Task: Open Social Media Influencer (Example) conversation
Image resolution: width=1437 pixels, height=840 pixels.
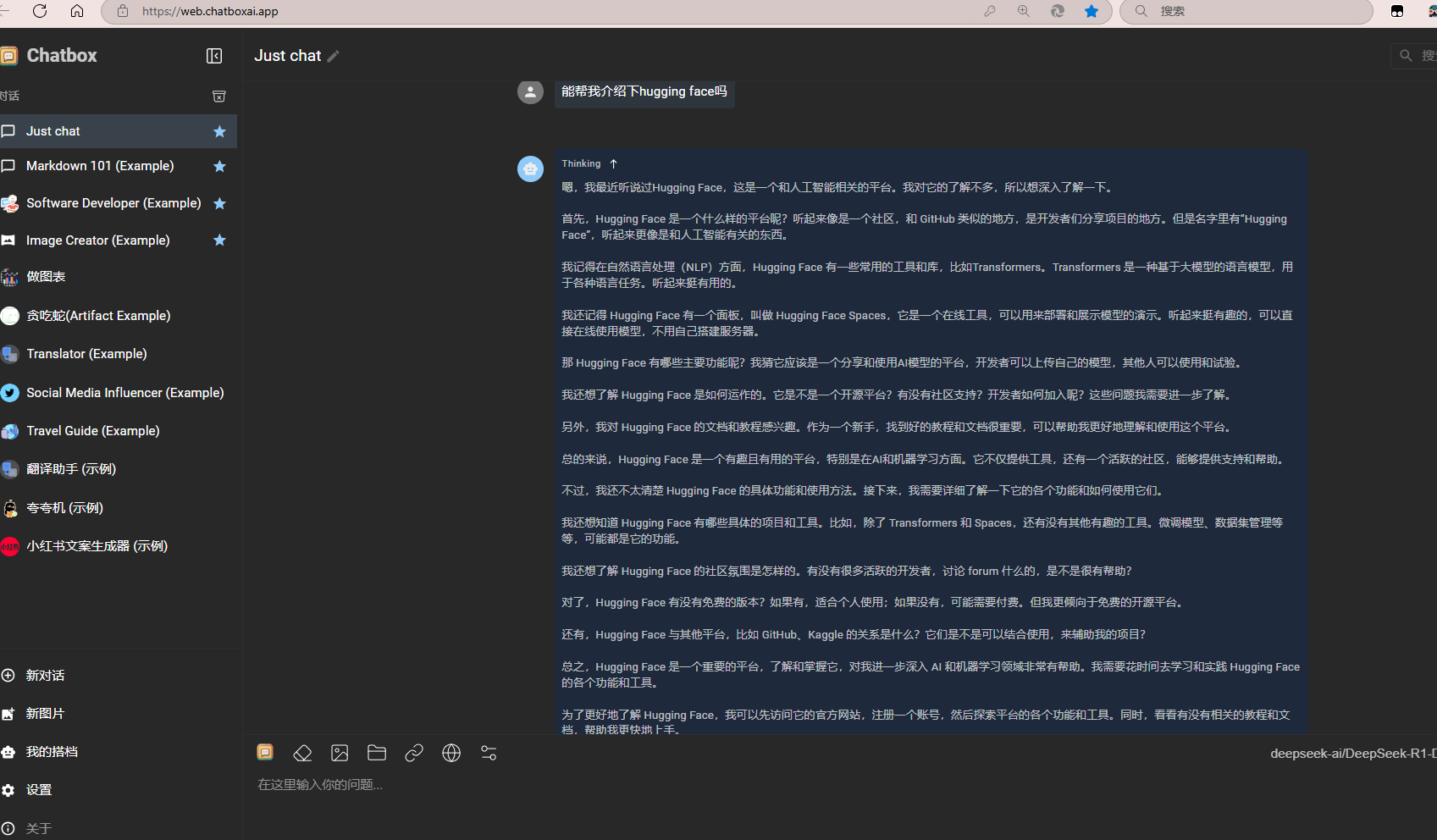Action: pos(118,393)
